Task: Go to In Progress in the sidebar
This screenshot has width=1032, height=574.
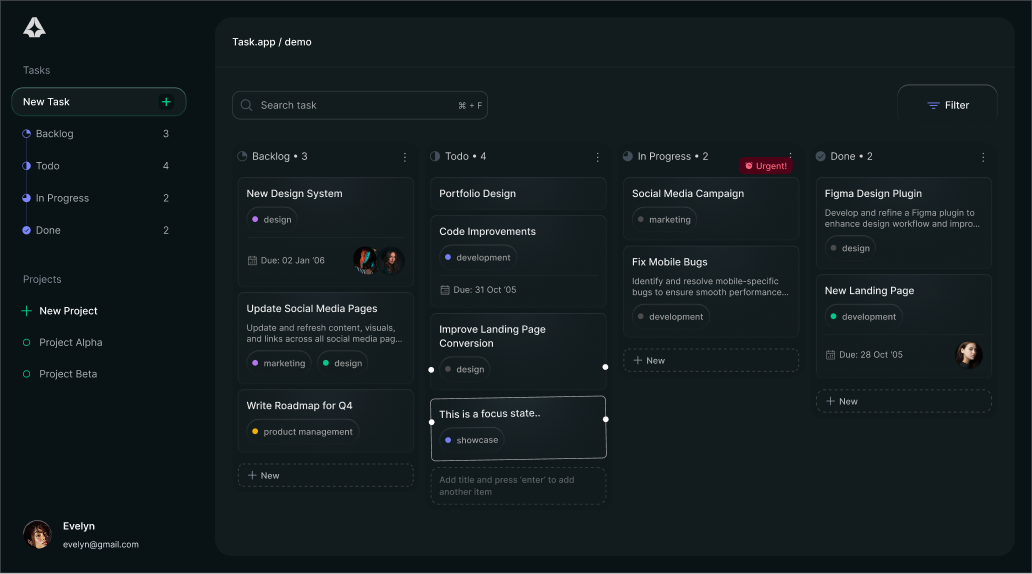Action: coord(62,199)
